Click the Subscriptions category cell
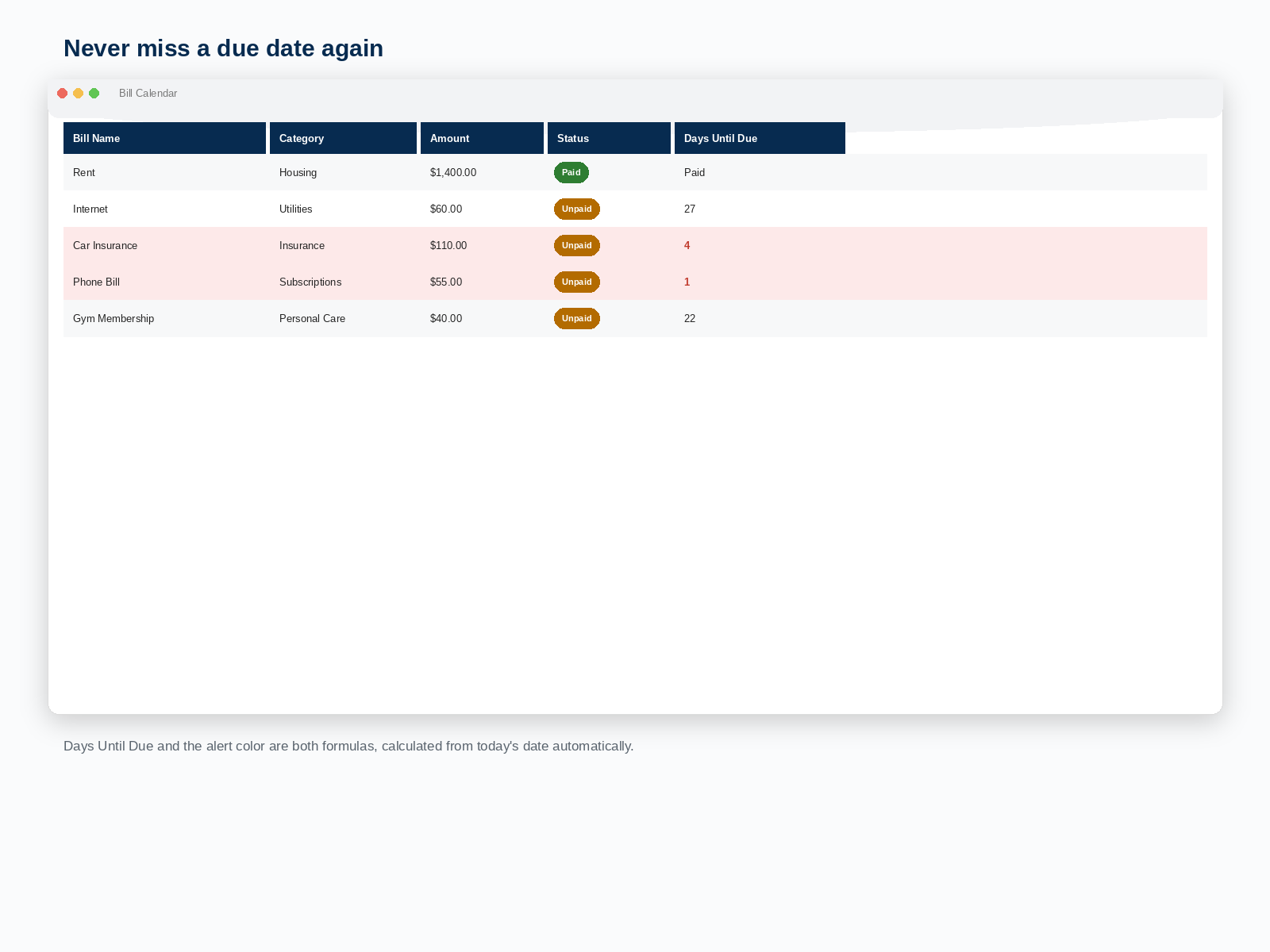This screenshot has height=952, width=1270. pos(310,282)
